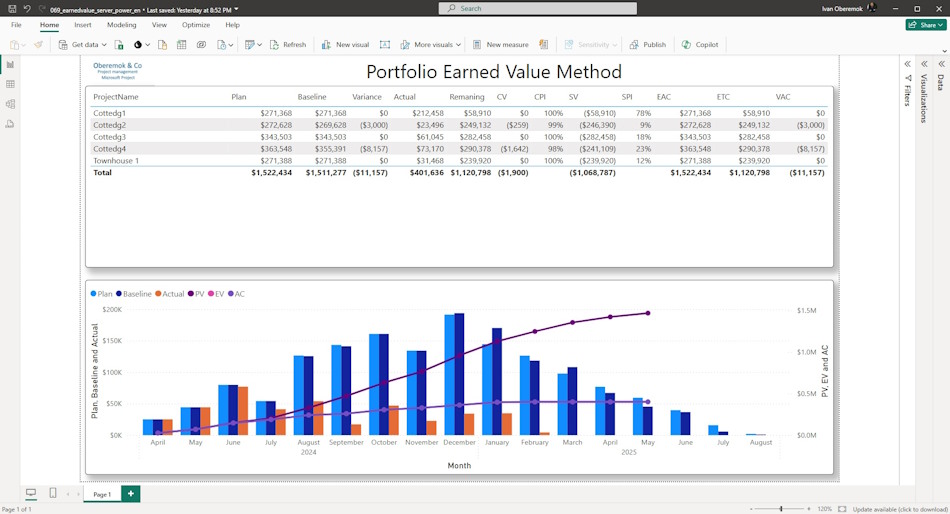Switch to the View ribbon tab

(x=159, y=25)
